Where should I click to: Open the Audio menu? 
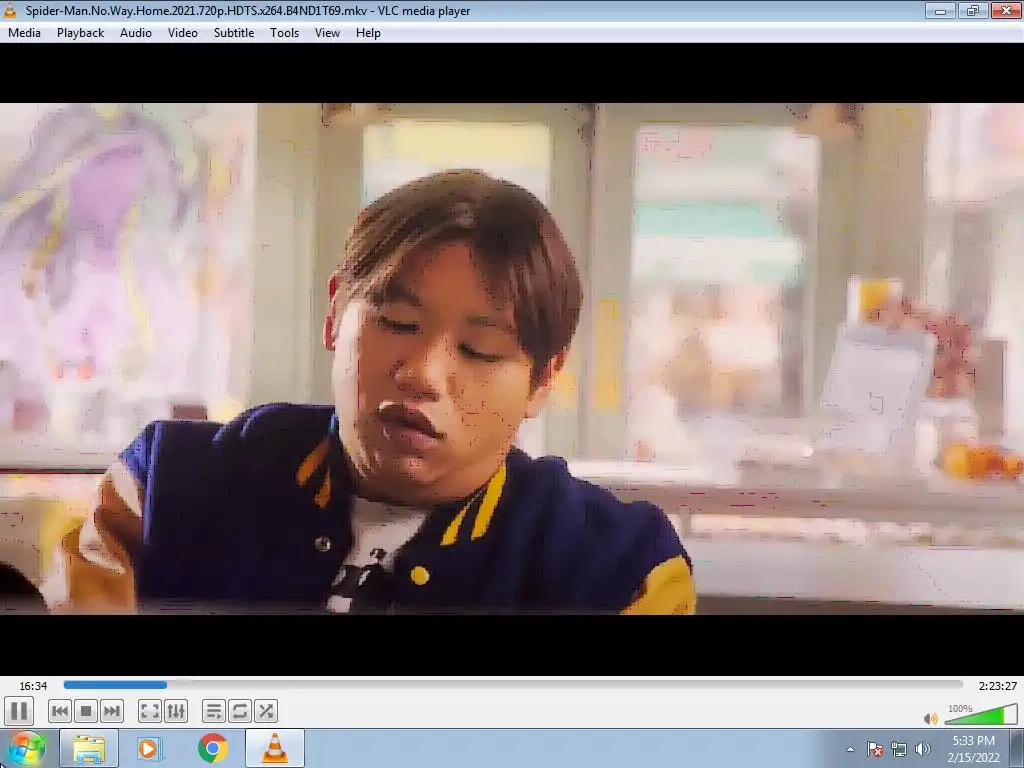point(136,33)
